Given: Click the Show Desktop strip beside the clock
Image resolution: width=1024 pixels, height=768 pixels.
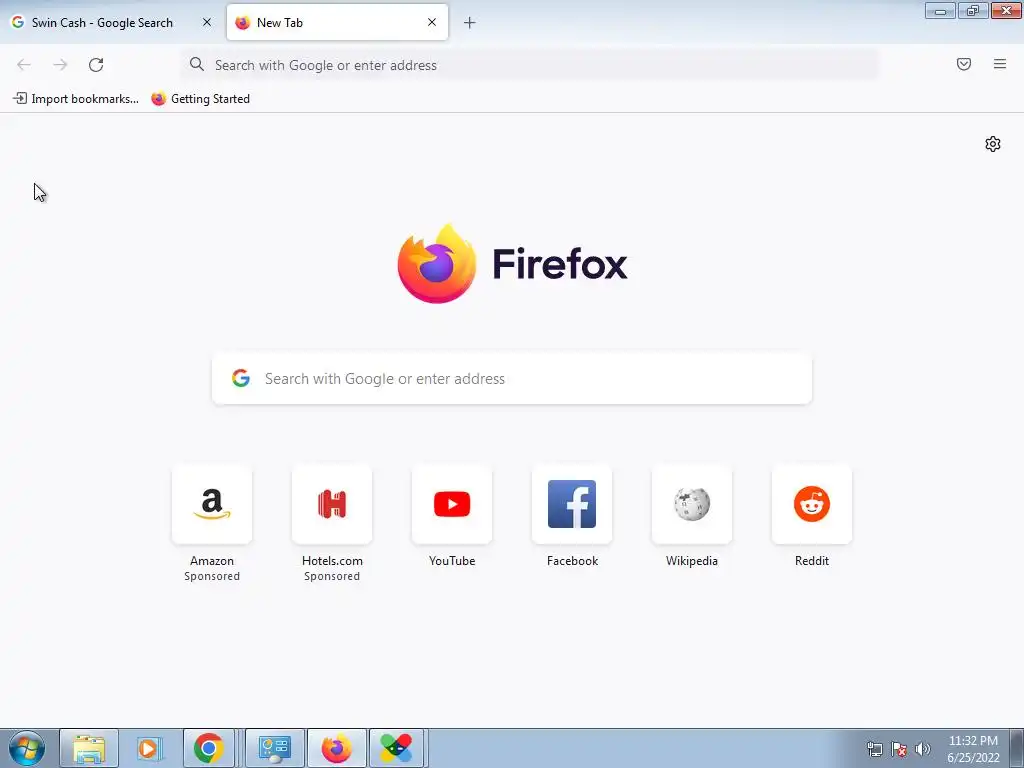Looking at the screenshot, I should pyautogui.click(x=1017, y=748).
